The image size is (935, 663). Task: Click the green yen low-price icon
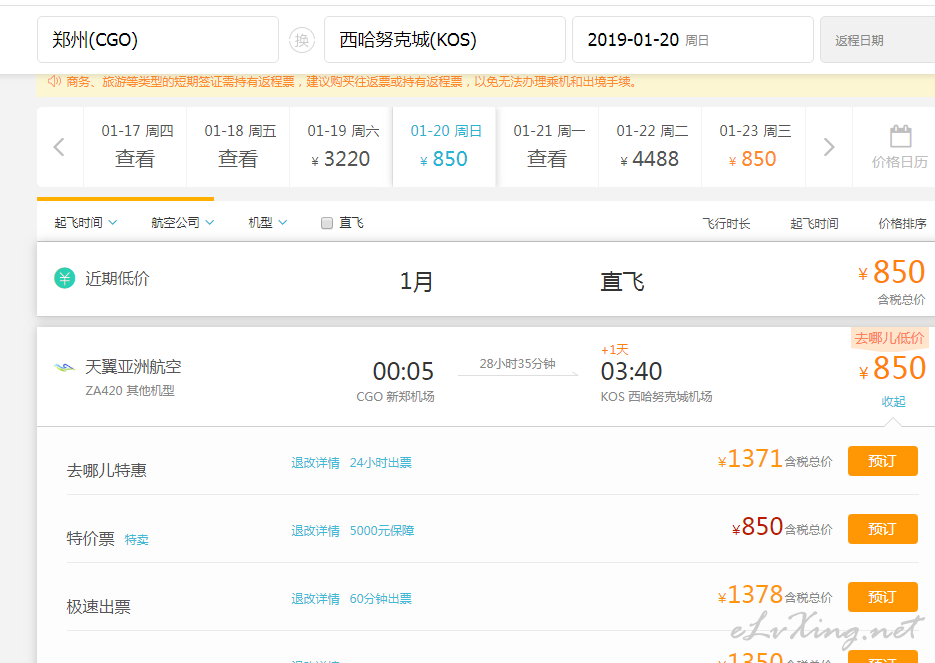pos(64,278)
